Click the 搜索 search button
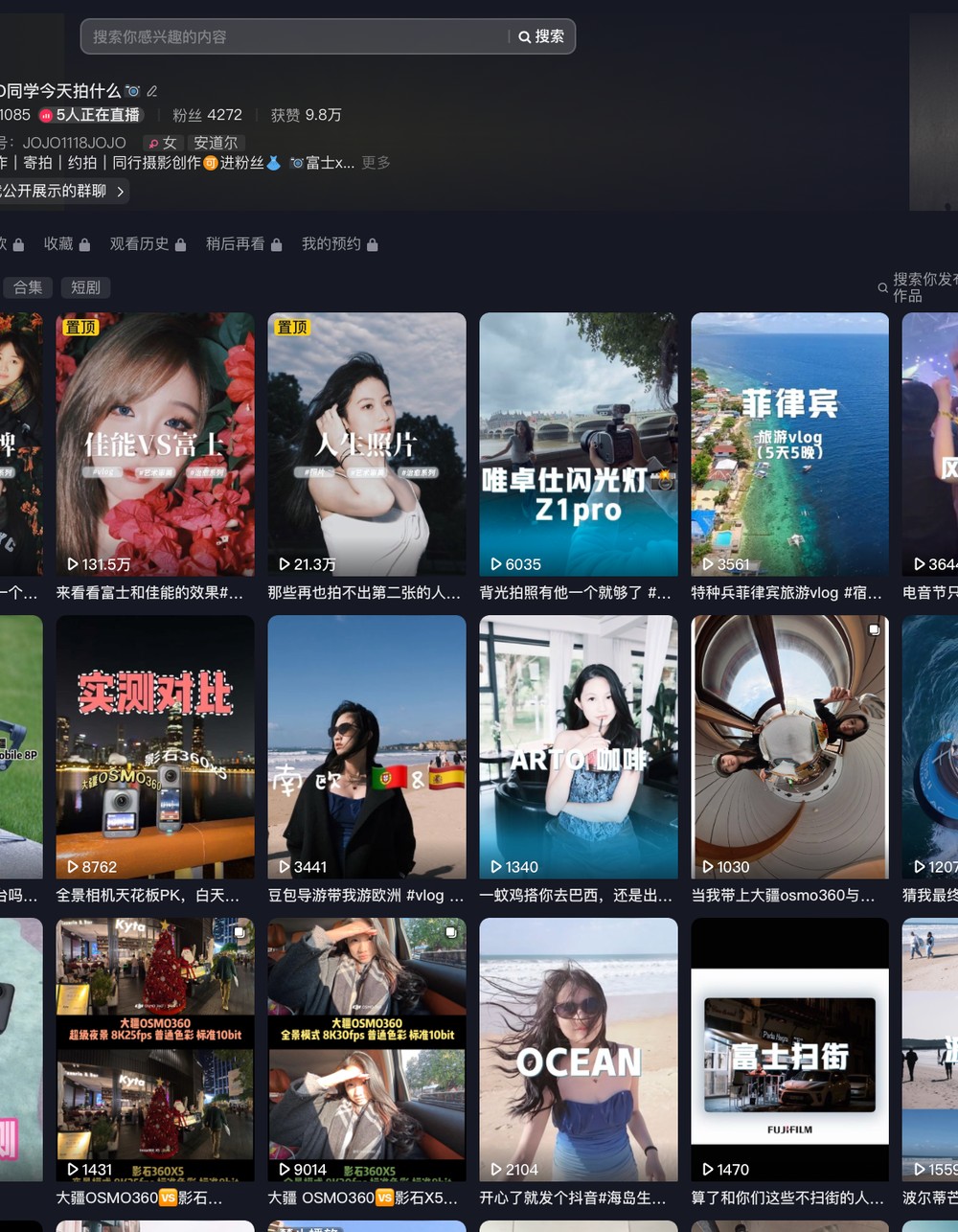 (541, 36)
